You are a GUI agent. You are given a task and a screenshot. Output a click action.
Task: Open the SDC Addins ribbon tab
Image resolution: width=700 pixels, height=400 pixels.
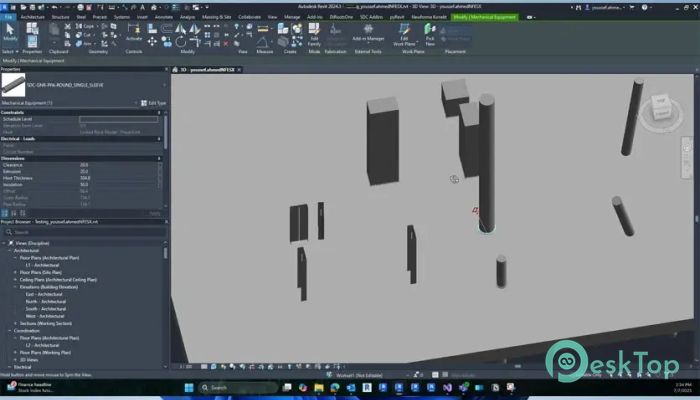pos(371,17)
